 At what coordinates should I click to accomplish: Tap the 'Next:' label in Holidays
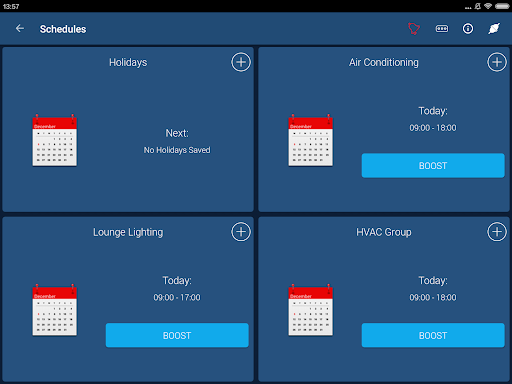click(x=177, y=133)
